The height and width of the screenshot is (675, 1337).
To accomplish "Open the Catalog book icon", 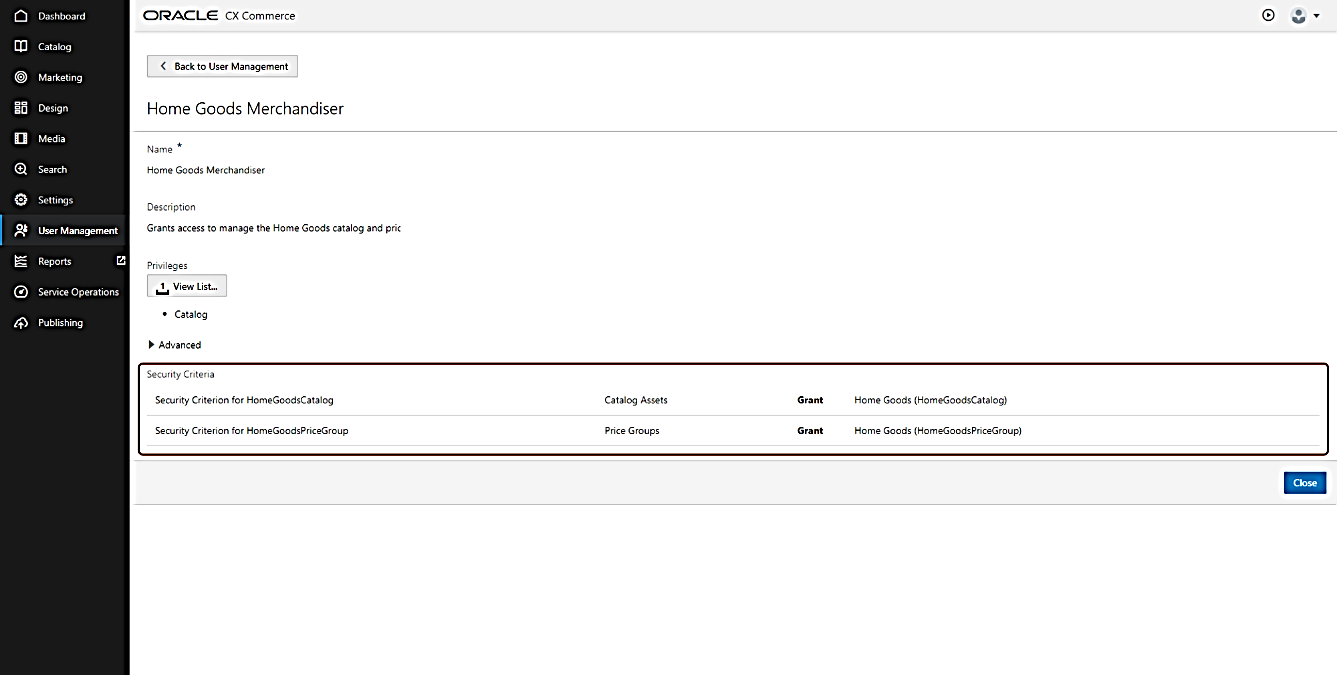I will point(21,47).
